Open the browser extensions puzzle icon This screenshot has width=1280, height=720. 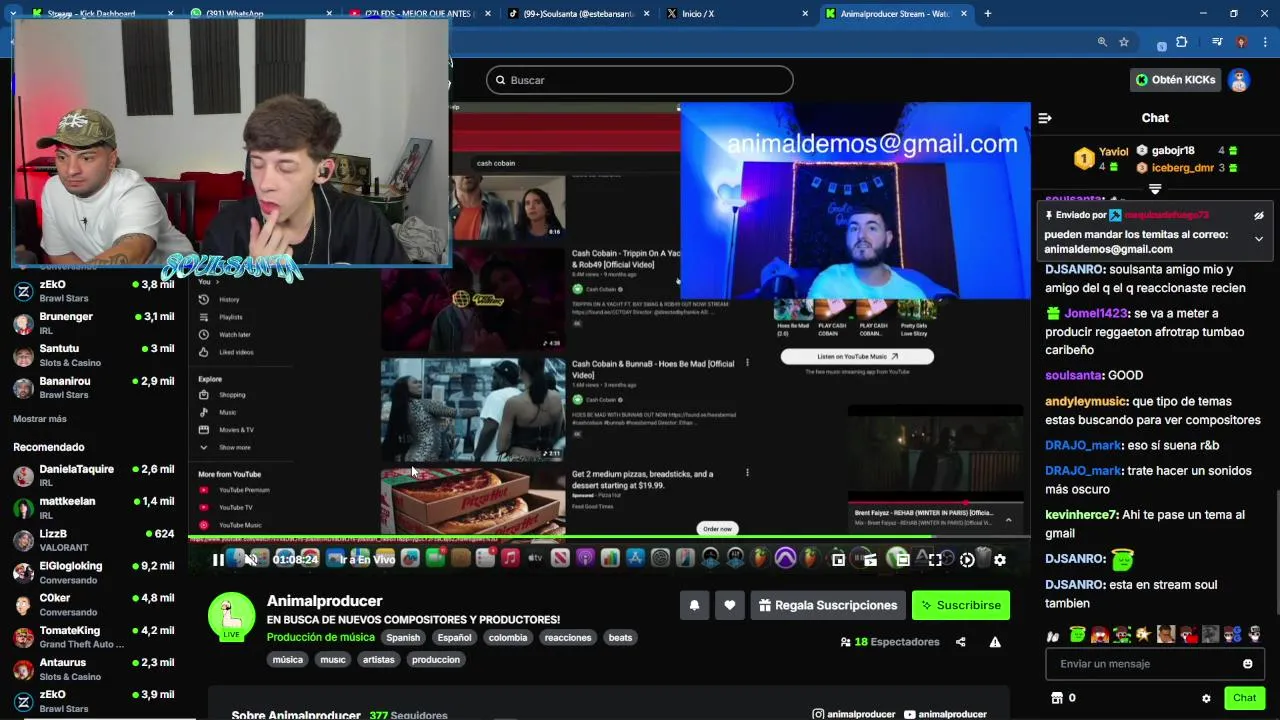[x=1182, y=42]
